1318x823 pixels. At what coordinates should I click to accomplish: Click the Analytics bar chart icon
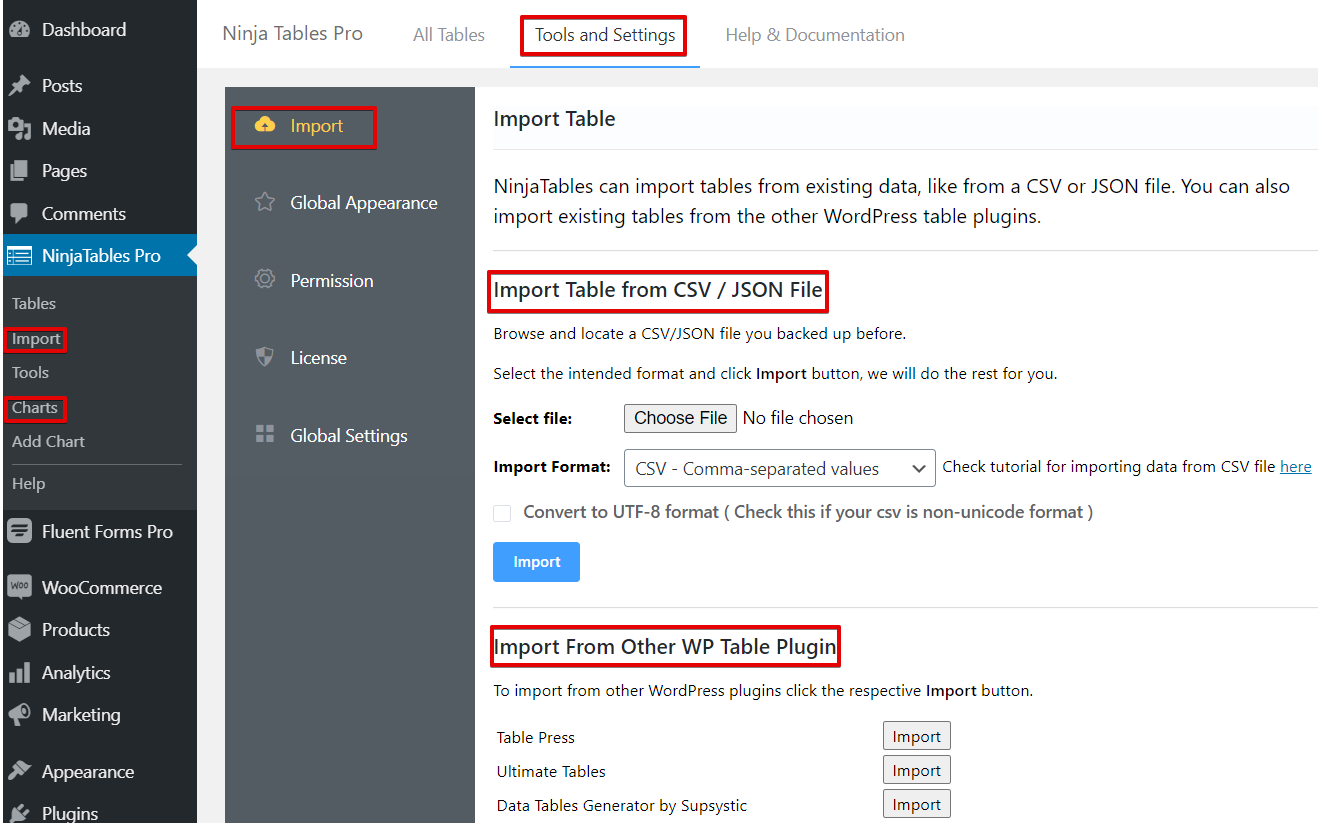(x=19, y=673)
